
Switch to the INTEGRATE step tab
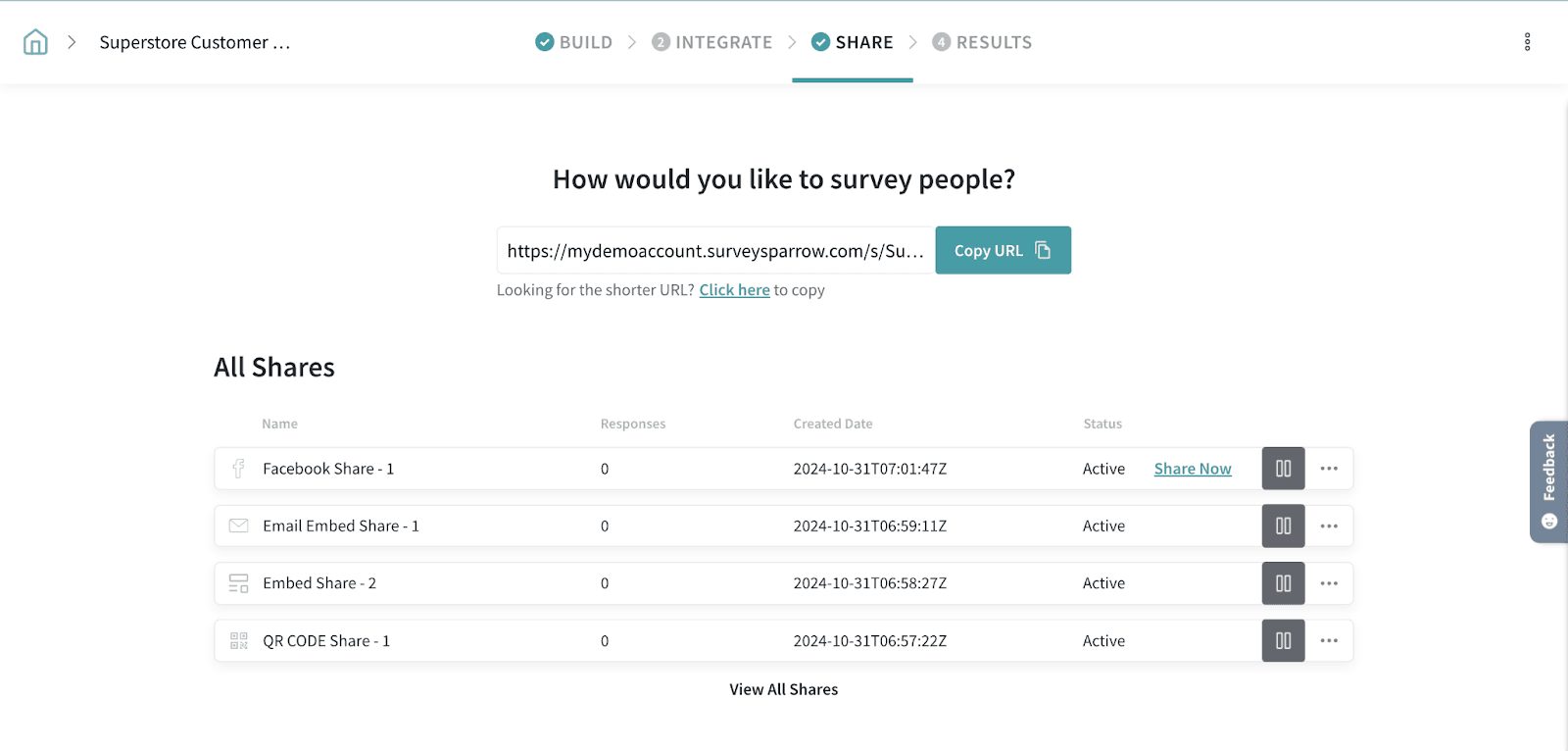(x=712, y=42)
